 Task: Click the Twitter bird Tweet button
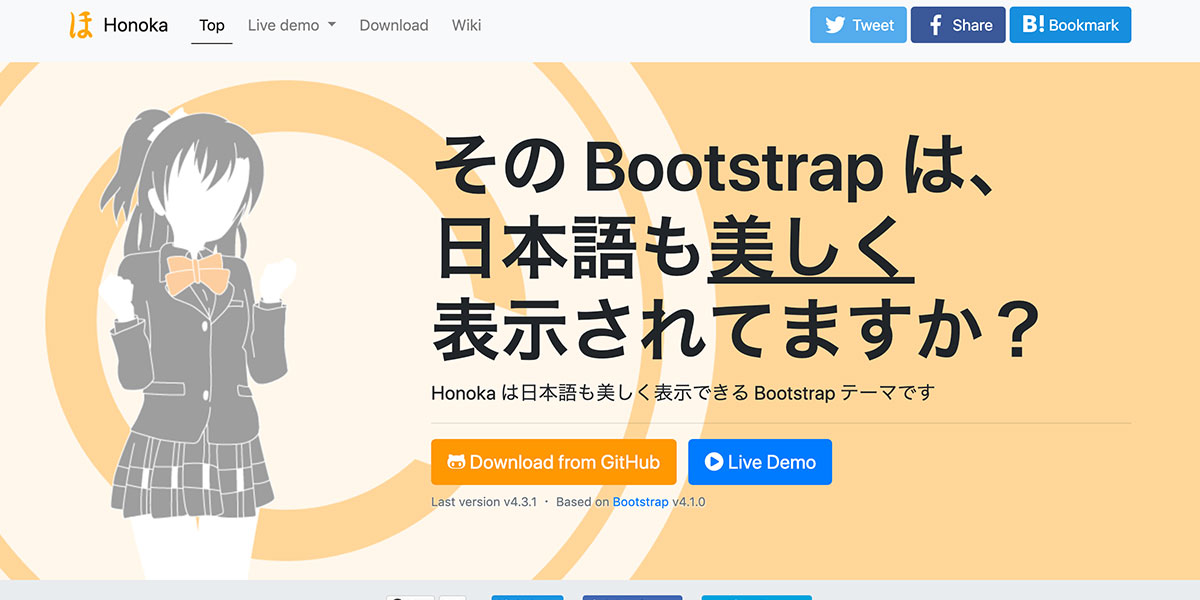[x=858, y=25]
